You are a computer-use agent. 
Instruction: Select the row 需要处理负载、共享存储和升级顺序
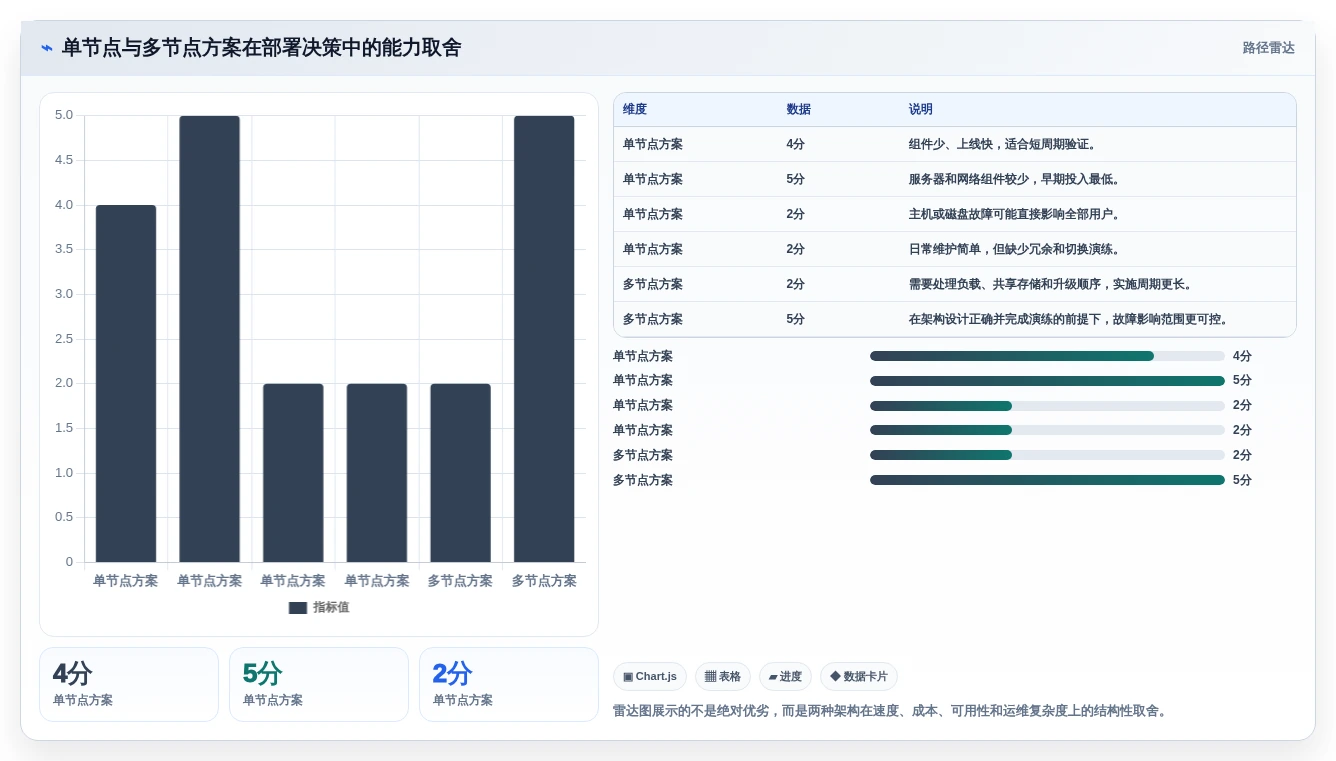tap(955, 285)
